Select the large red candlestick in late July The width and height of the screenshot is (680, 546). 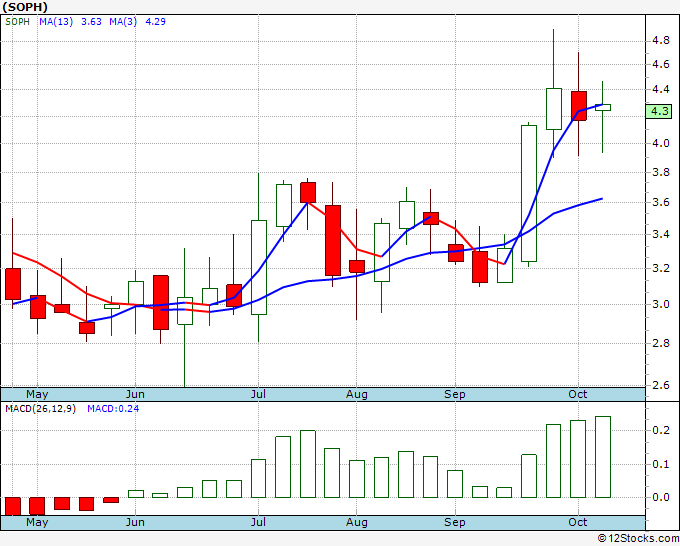(x=333, y=240)
